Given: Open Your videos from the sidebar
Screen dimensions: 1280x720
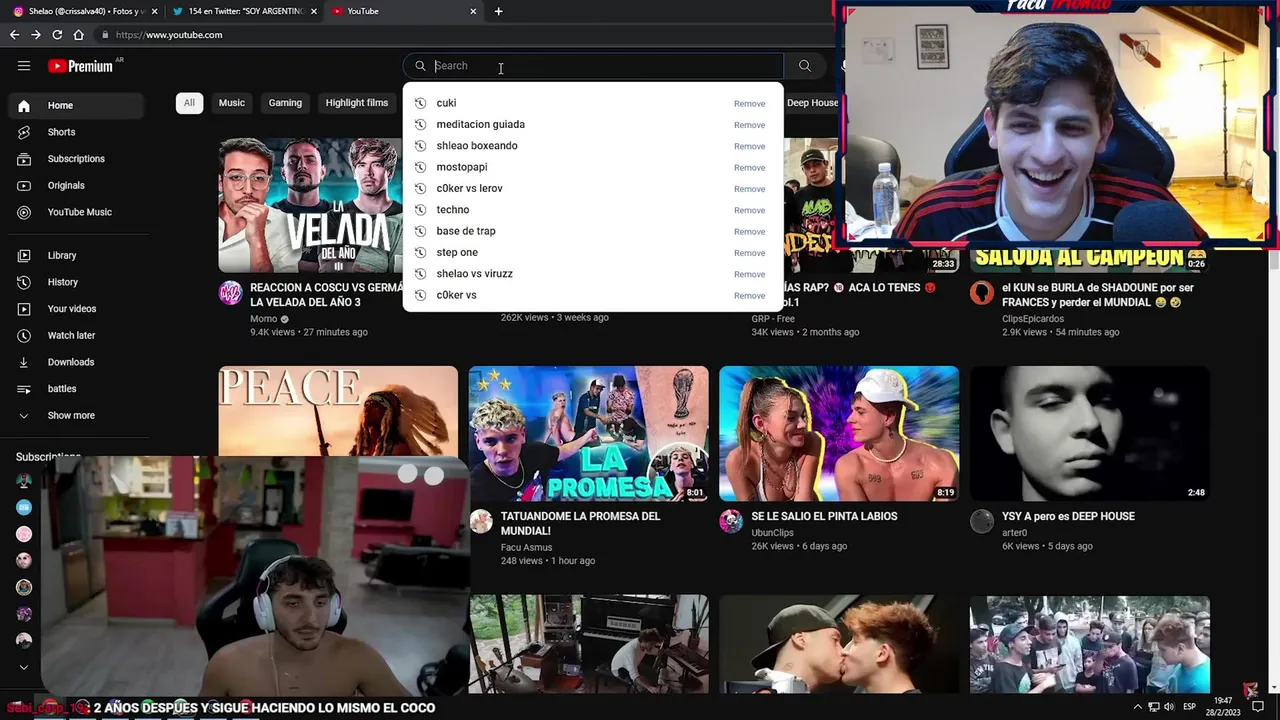Looking at the screenshot, I should [x=74, y=309].
